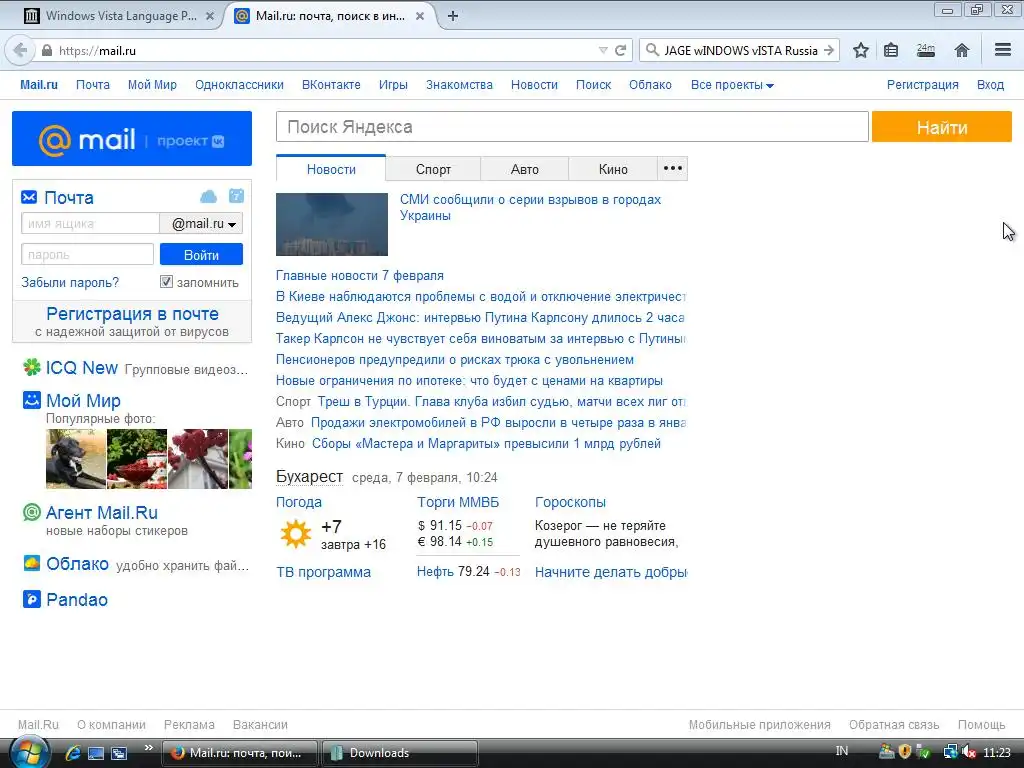Screen dimensions: 1024x768
Task: Click the cloud icon in the Почта box
Action: 208,197
